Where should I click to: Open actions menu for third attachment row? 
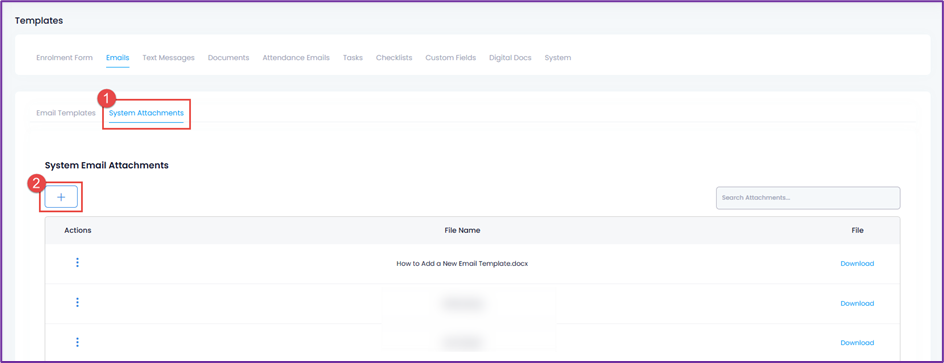77,343
